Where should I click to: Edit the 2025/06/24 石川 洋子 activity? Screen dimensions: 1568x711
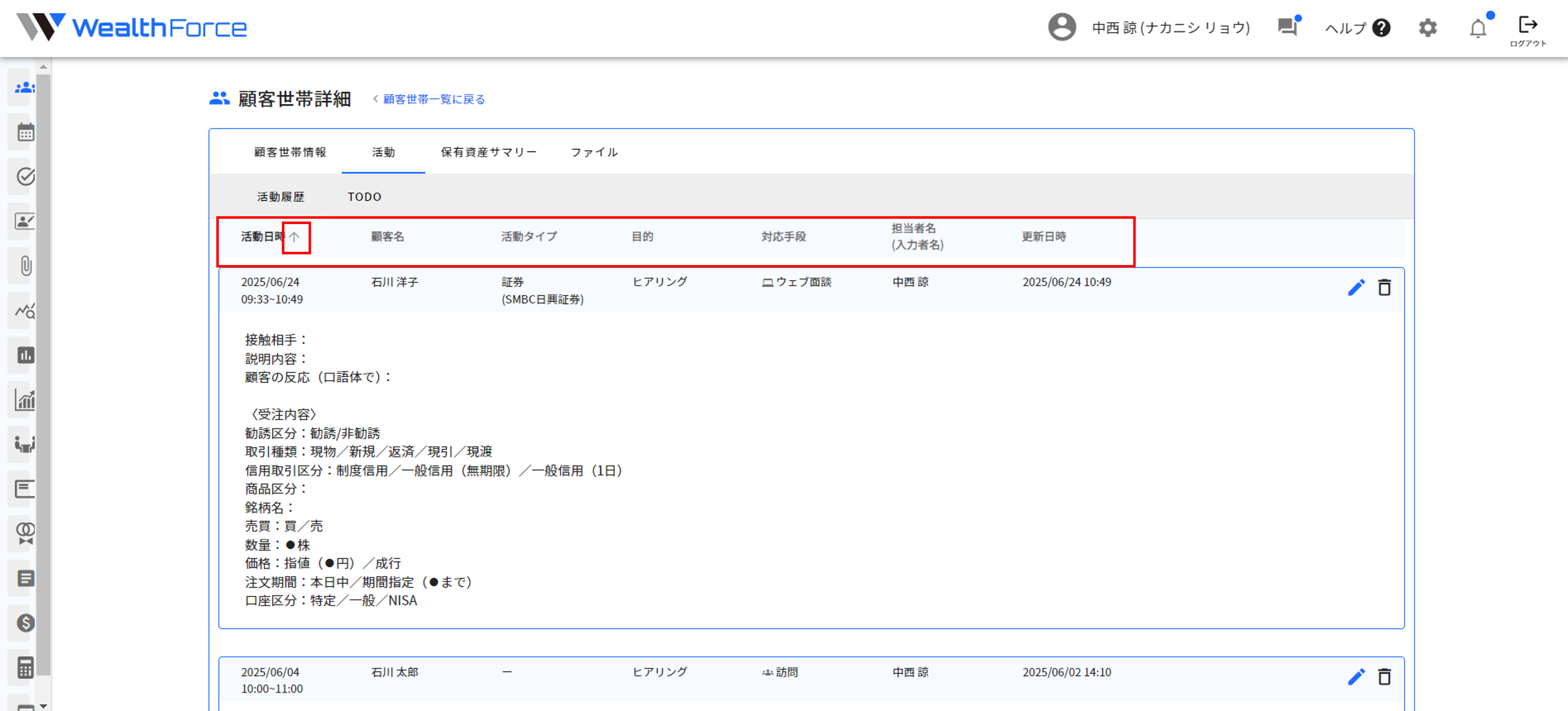1356,288
